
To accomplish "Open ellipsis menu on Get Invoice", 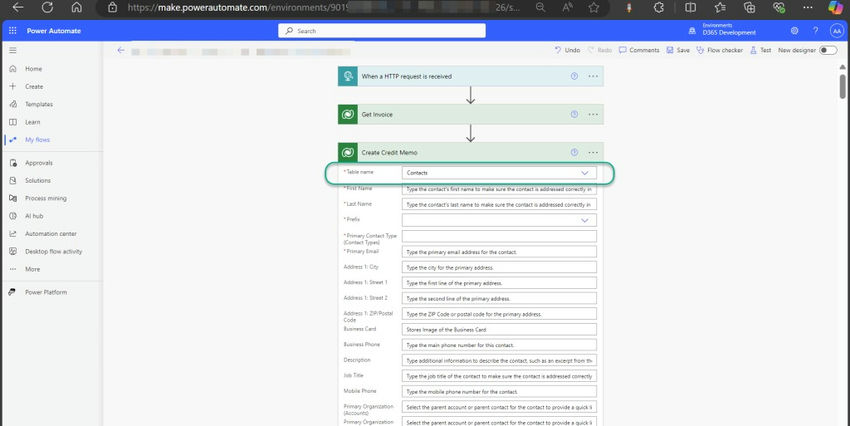I will [593, 114].
